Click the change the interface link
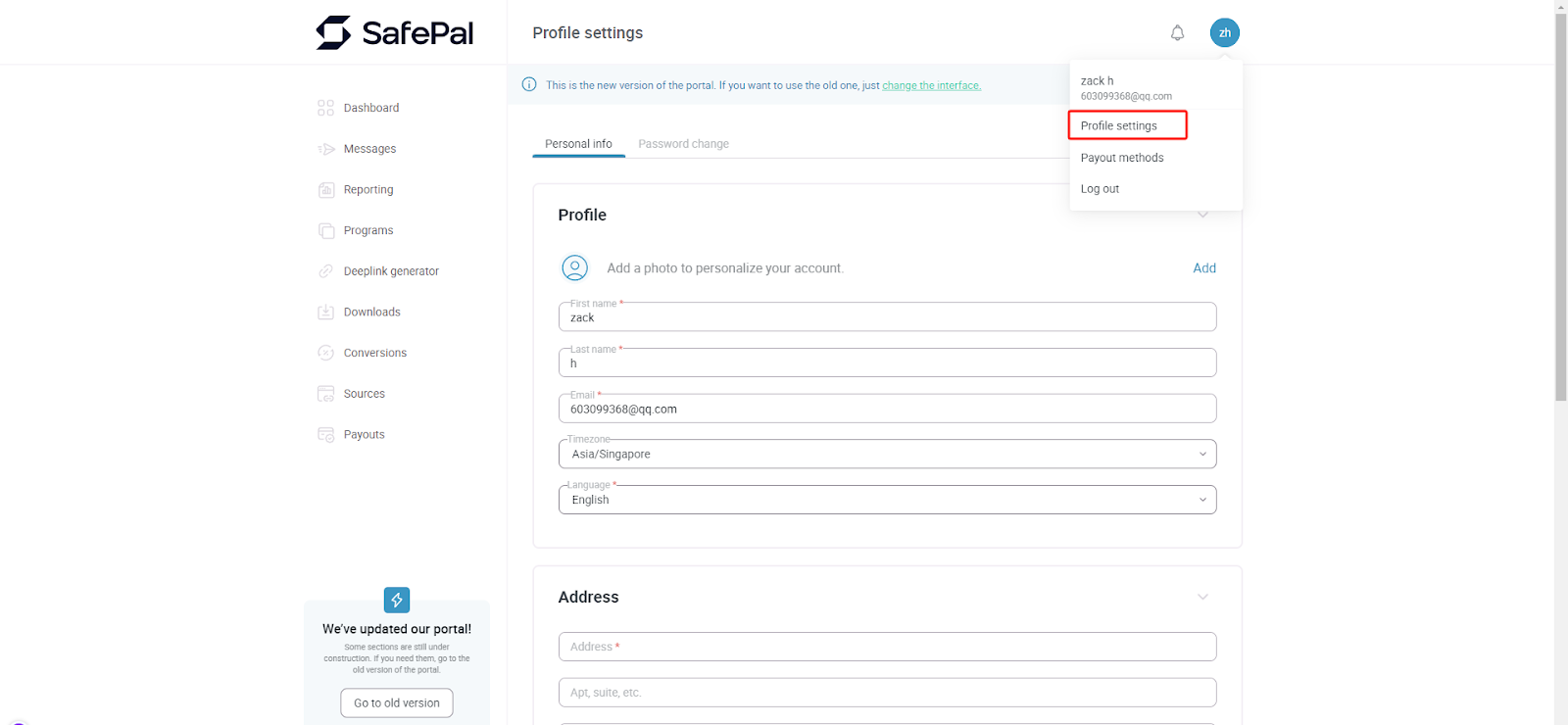This screenshot has width=1568, height=725. point(931,86)
